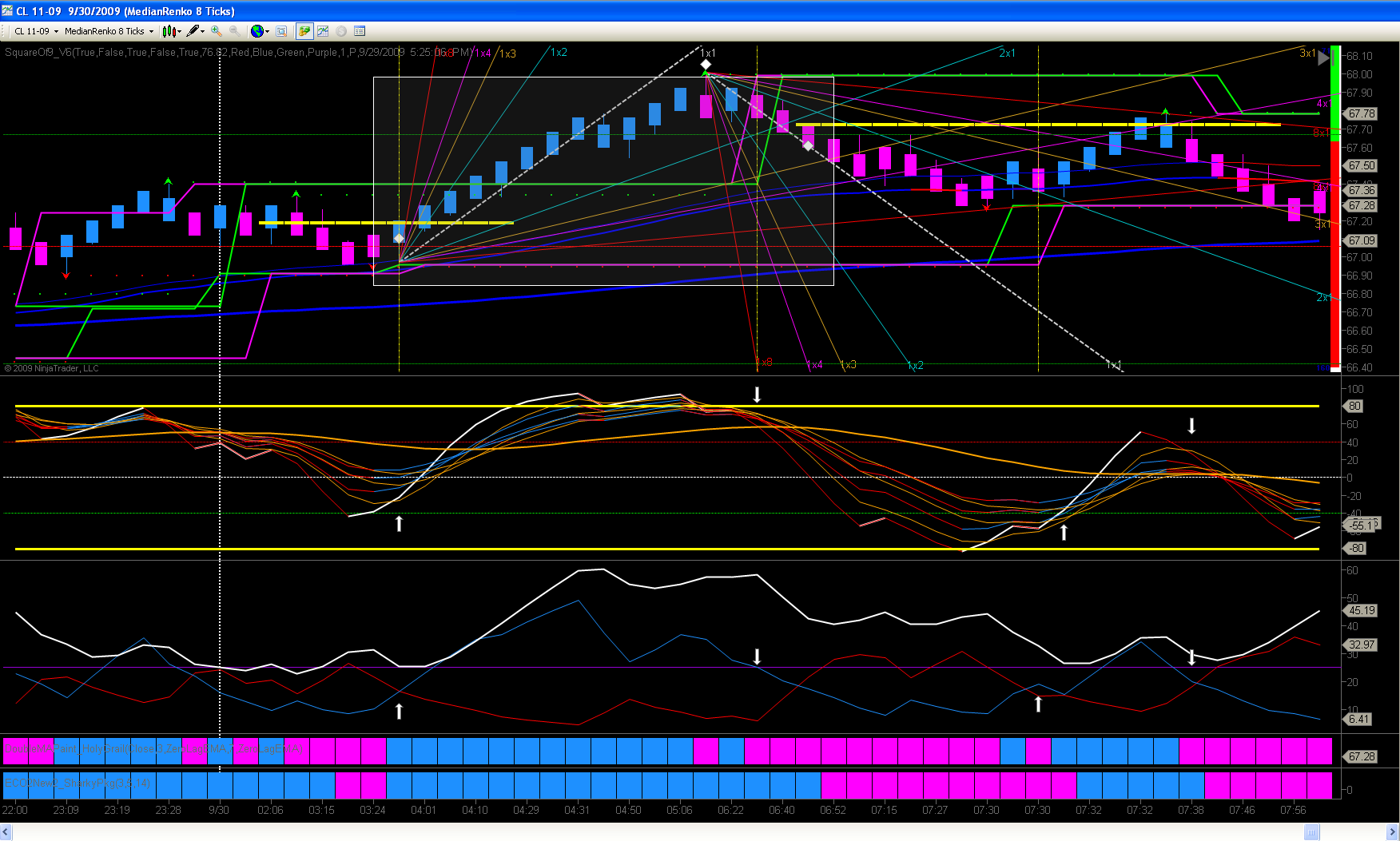Image resolution: width=1400 pixels, height=841 pixels.
Task: Click the globe icon in the toolbar
Action: click(x=257, y=31)
